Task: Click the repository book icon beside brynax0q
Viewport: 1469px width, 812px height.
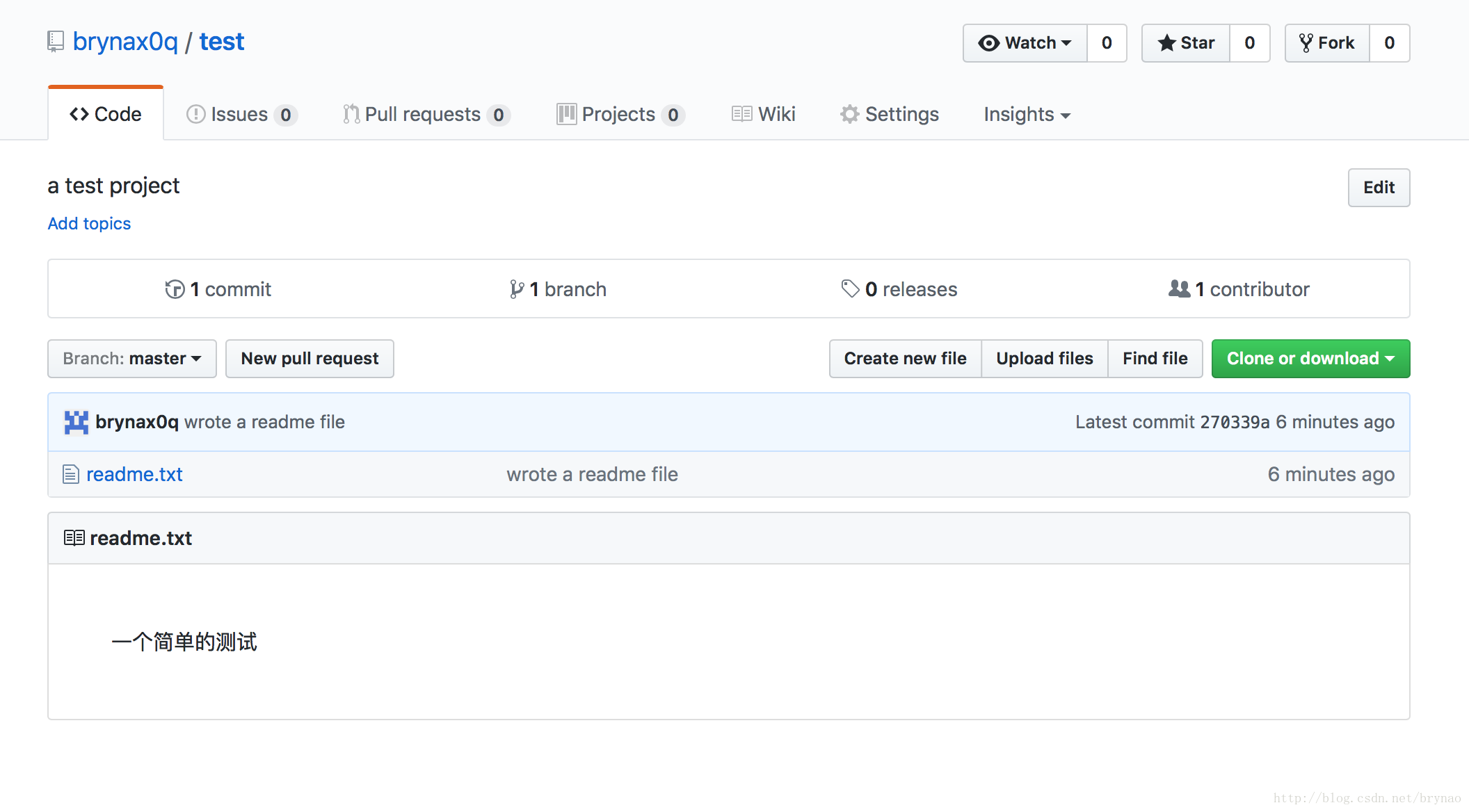Action: tap(56, 42)
